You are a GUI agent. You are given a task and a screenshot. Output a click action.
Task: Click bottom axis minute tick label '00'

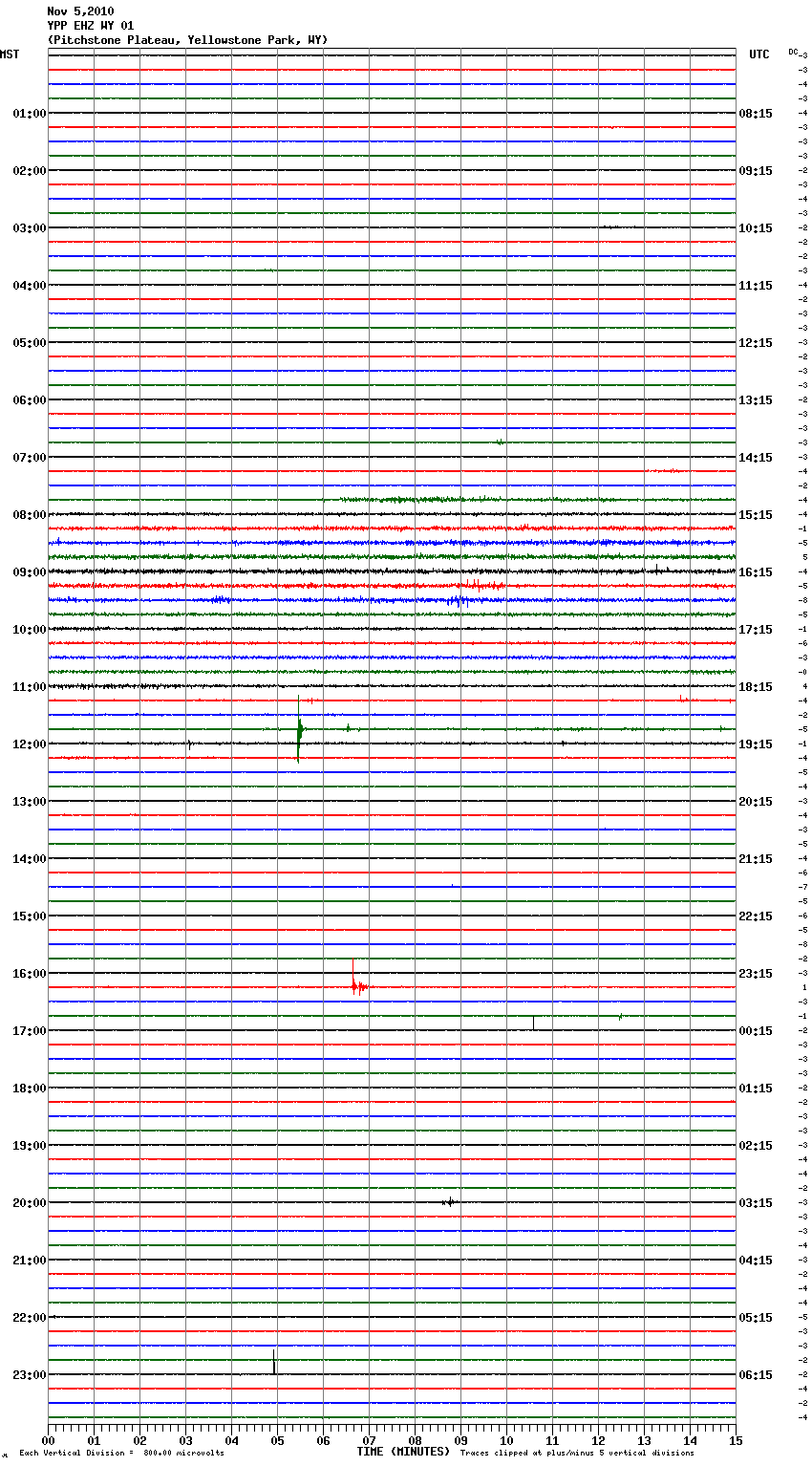point(48,1440)
